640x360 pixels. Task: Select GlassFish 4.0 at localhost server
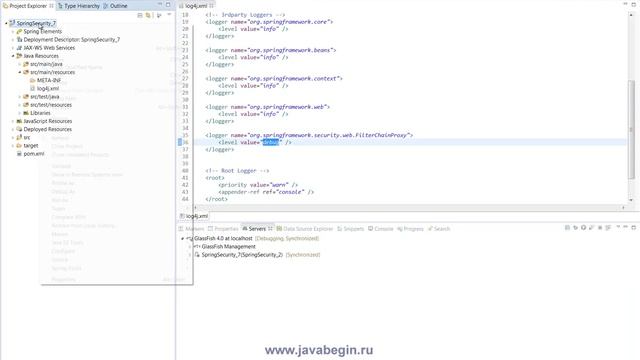coord(223,238)
